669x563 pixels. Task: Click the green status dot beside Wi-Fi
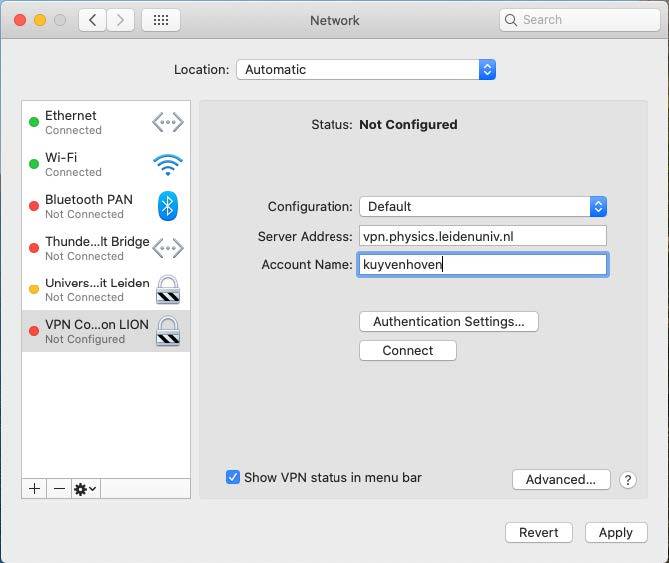click(34, 164)
